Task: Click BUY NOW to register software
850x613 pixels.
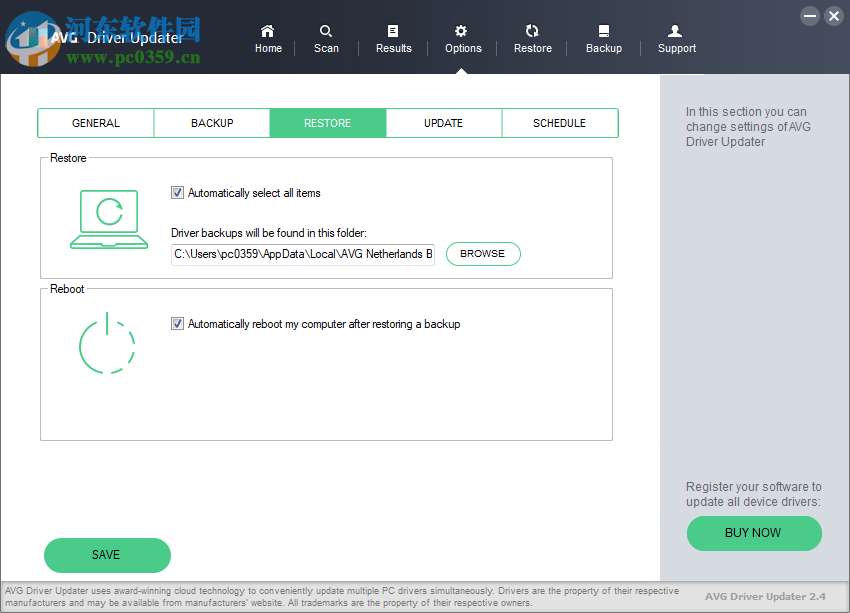Action: [x=754, y=533]
